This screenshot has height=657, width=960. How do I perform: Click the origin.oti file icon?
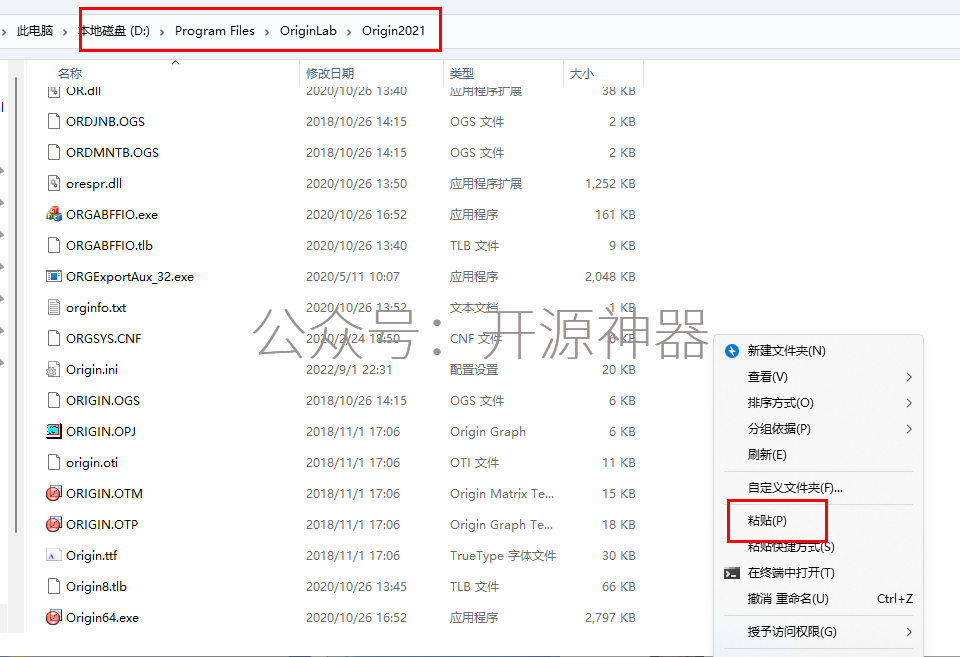pos(54,462)
